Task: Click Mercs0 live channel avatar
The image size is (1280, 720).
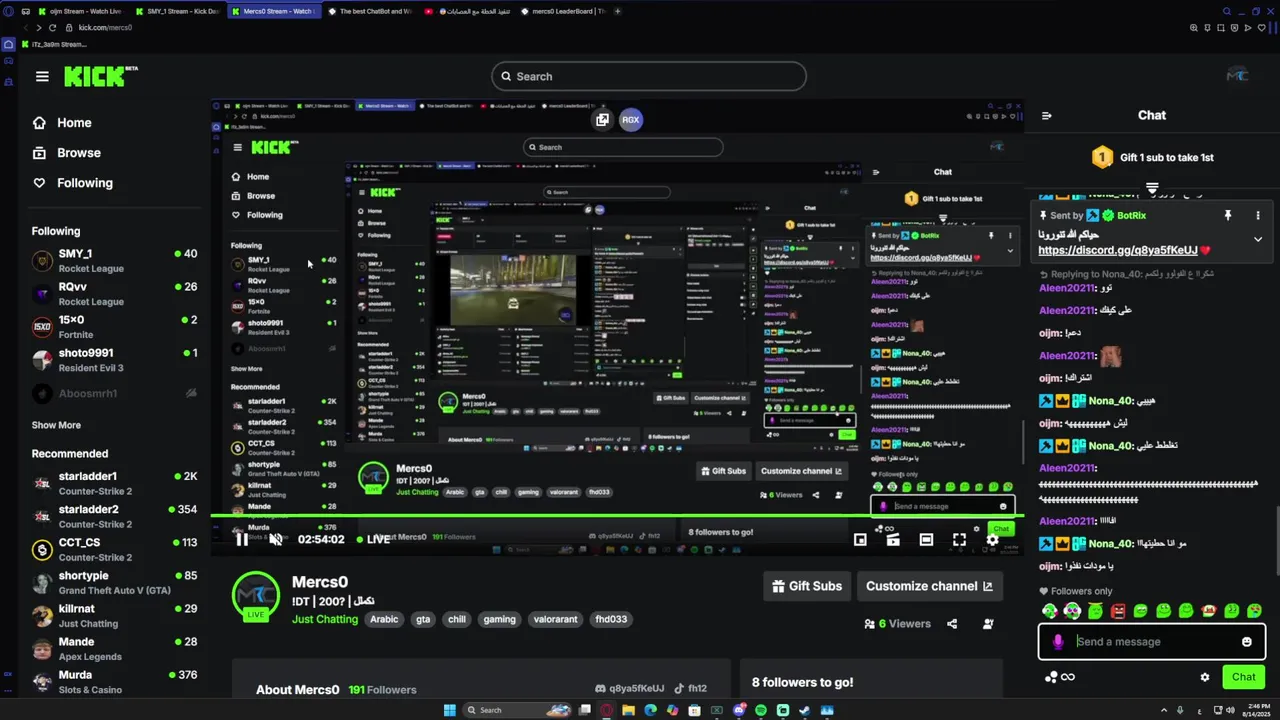Action: point(256,596)
